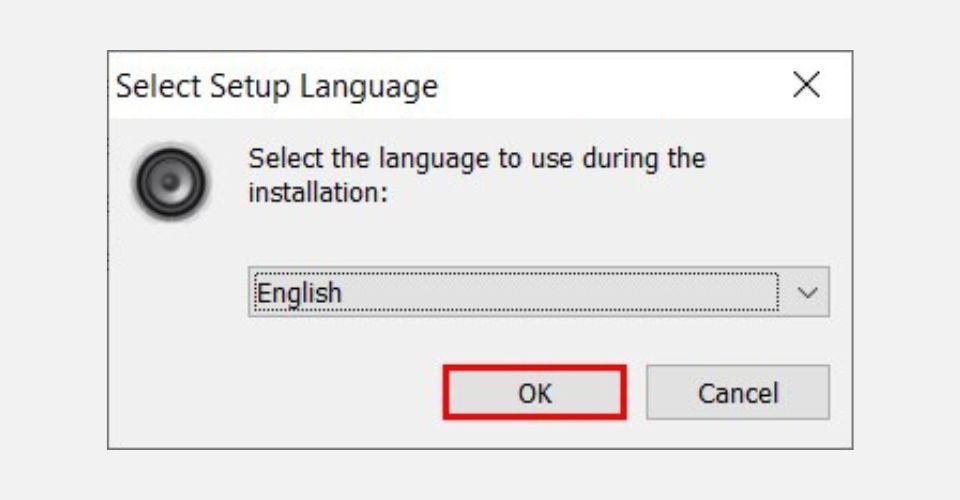Screen dimensions: 960x500
Task: Select the word English in the field
Action: 299,293
